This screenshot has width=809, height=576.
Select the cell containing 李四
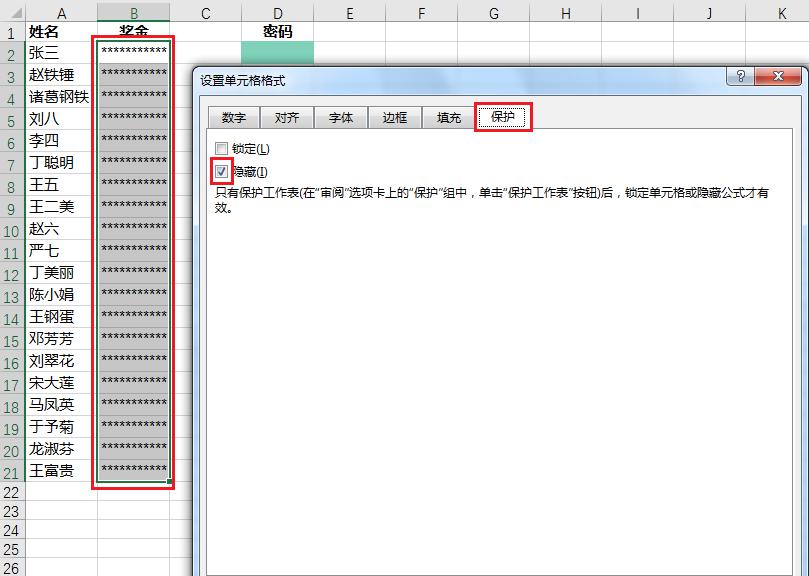coord(61,141)
